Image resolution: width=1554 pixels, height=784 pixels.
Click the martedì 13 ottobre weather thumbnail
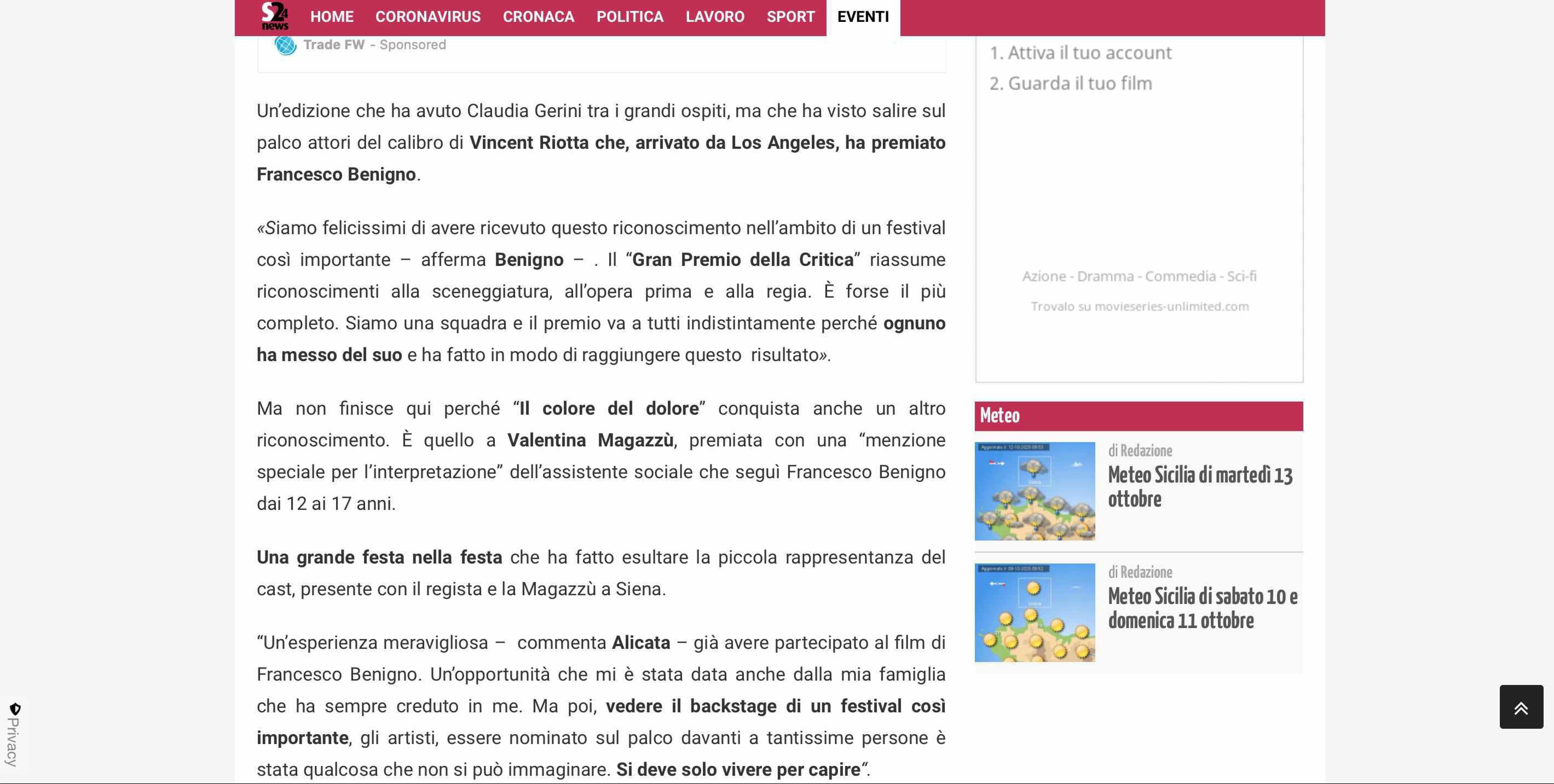point(1035,491)
